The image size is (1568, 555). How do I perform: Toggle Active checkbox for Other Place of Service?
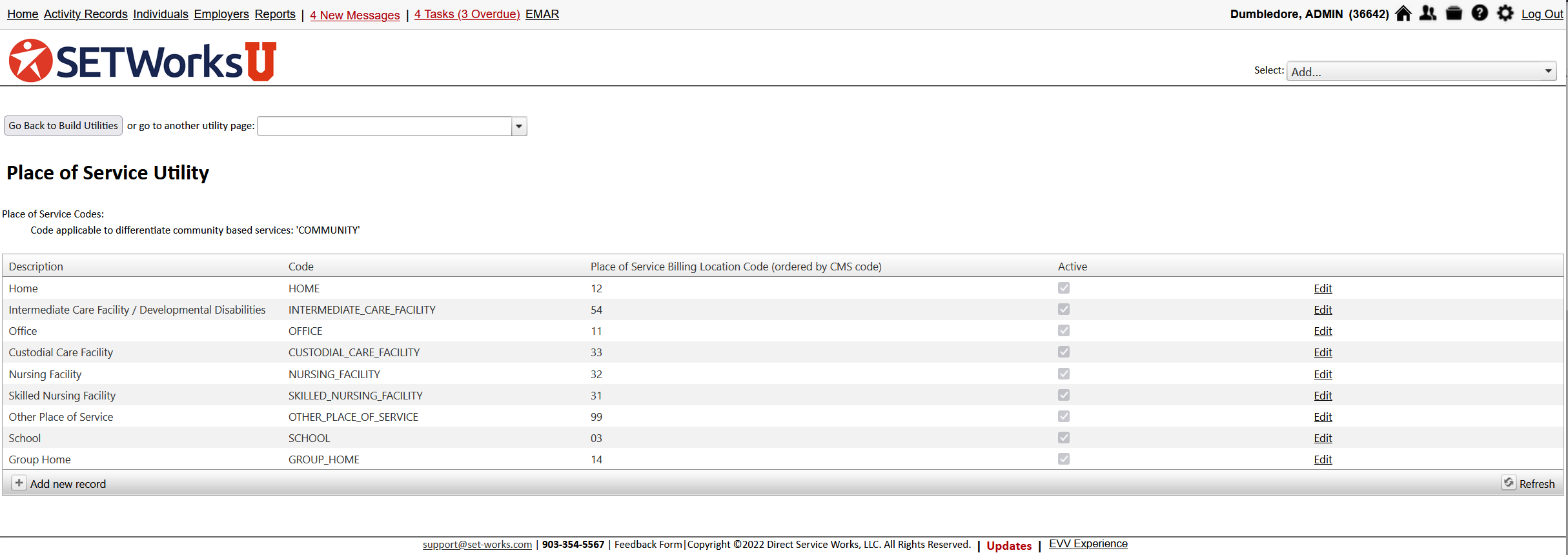[1064, 416]
